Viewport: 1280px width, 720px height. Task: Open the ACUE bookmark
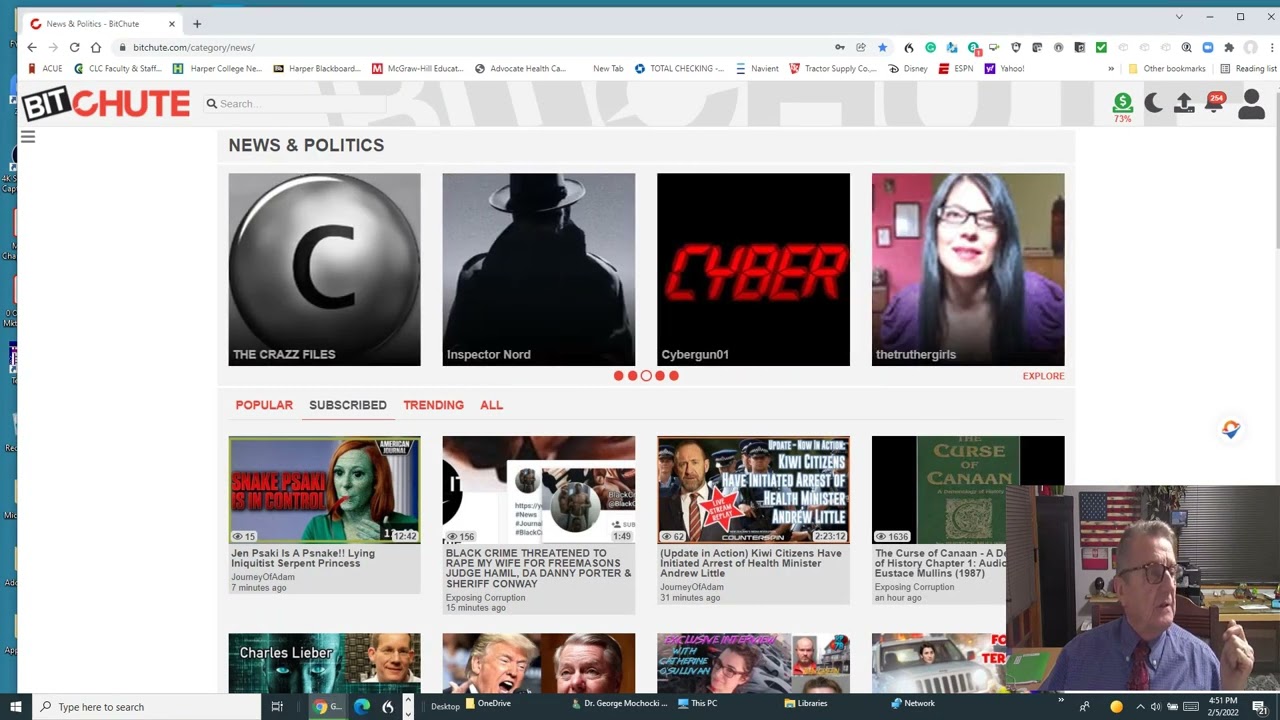coord(46,69)
